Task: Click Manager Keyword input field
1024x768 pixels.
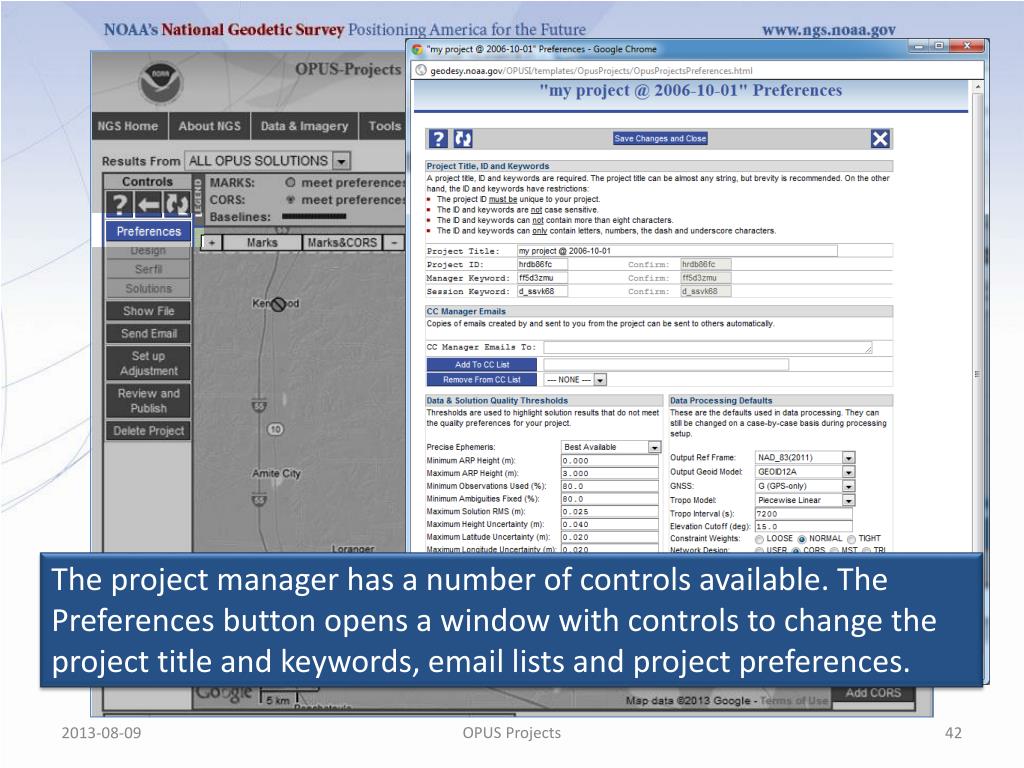Action: pyautogui.click(x=542, y=278)
